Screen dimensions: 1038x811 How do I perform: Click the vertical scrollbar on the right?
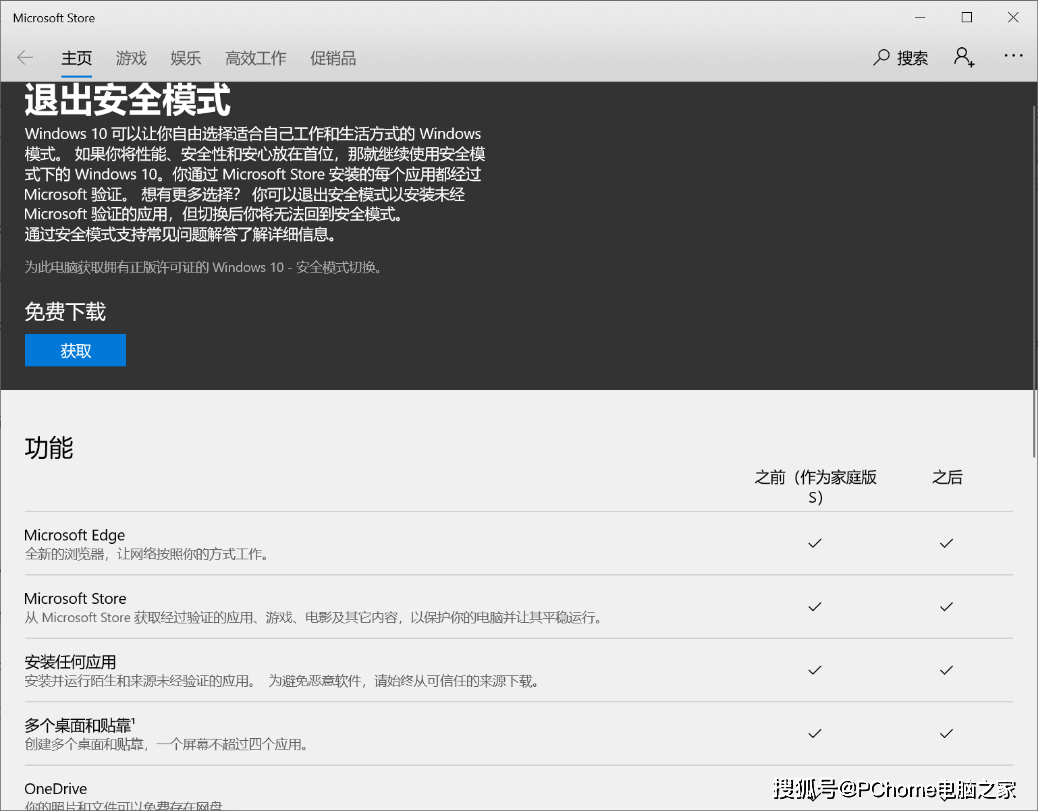1034,420
